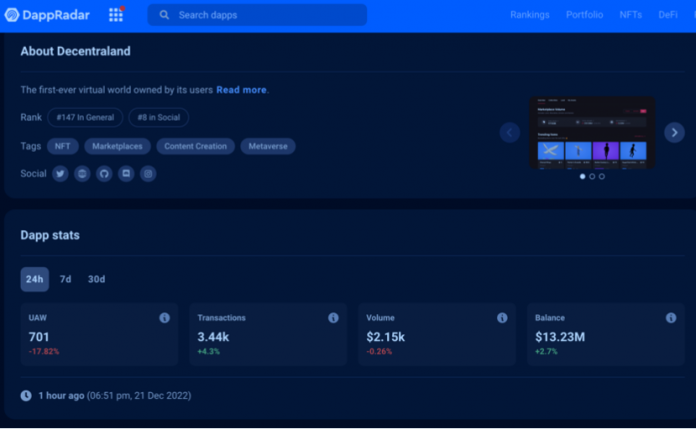Click the #8 in Social rank badge

click(x=158, y=118)
